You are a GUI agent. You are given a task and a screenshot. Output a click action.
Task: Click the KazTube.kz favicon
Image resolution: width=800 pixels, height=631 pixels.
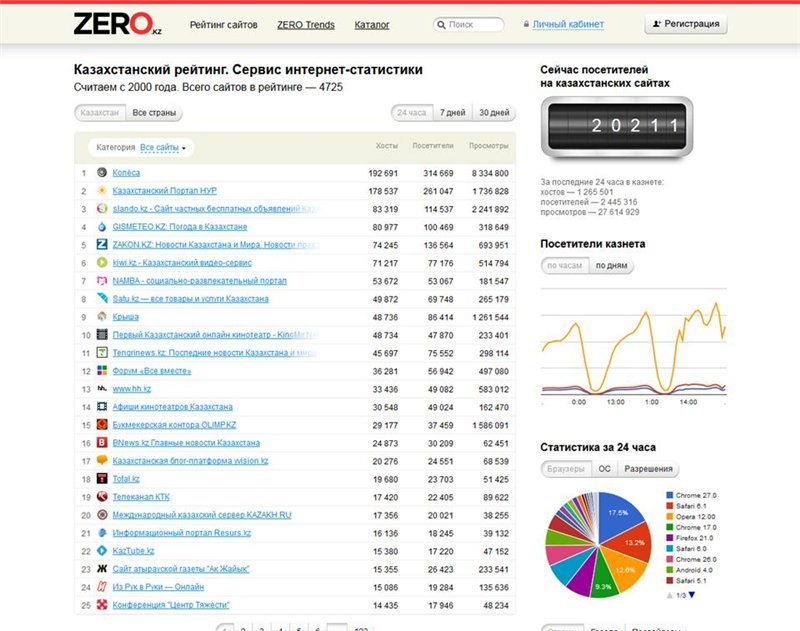pyautogui.click(x=102, y=550)
